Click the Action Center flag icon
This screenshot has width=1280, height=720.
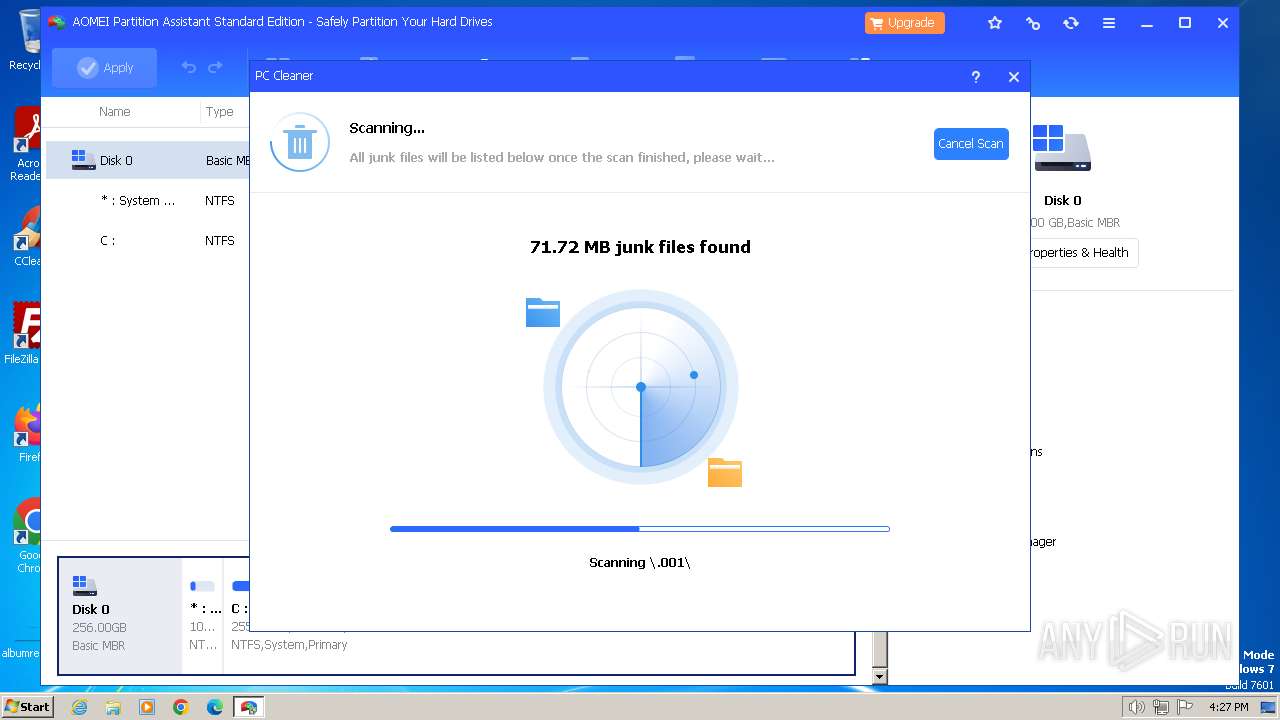coord(1185,707)
